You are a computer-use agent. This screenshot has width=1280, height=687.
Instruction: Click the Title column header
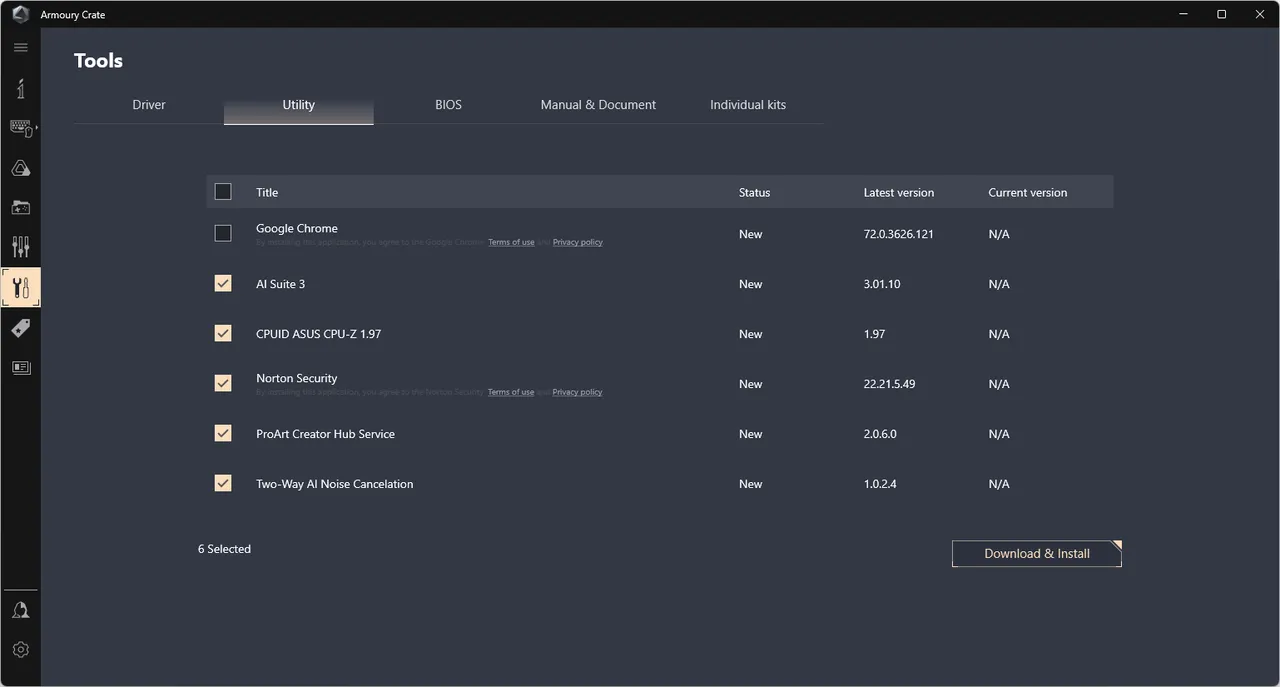267,193
